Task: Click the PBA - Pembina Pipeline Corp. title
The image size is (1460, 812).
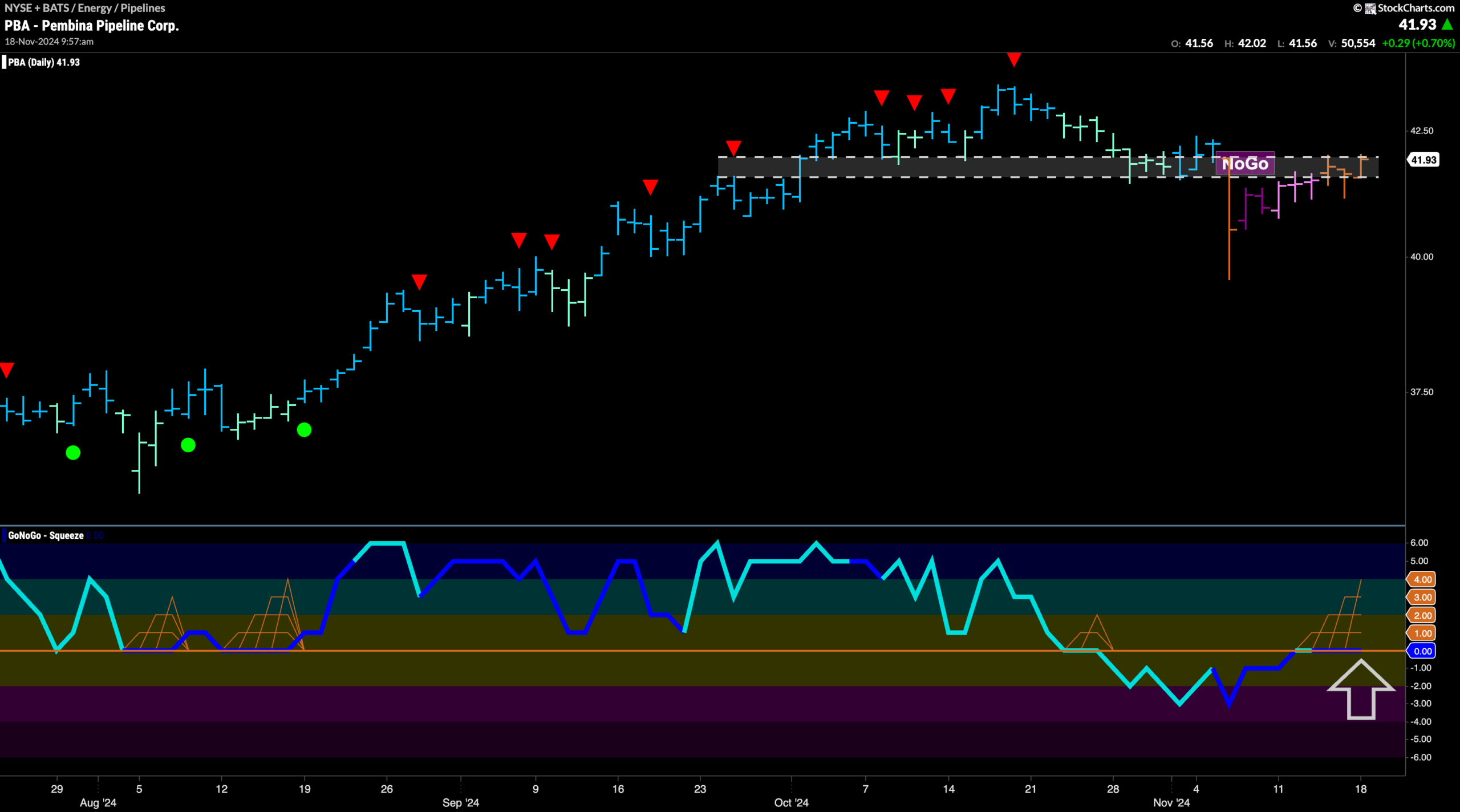Action: pos(92,26)
